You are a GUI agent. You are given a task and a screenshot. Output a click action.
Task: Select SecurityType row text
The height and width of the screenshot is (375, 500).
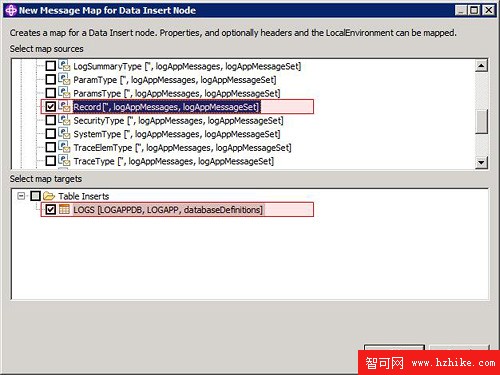click(x=178, y=120)
